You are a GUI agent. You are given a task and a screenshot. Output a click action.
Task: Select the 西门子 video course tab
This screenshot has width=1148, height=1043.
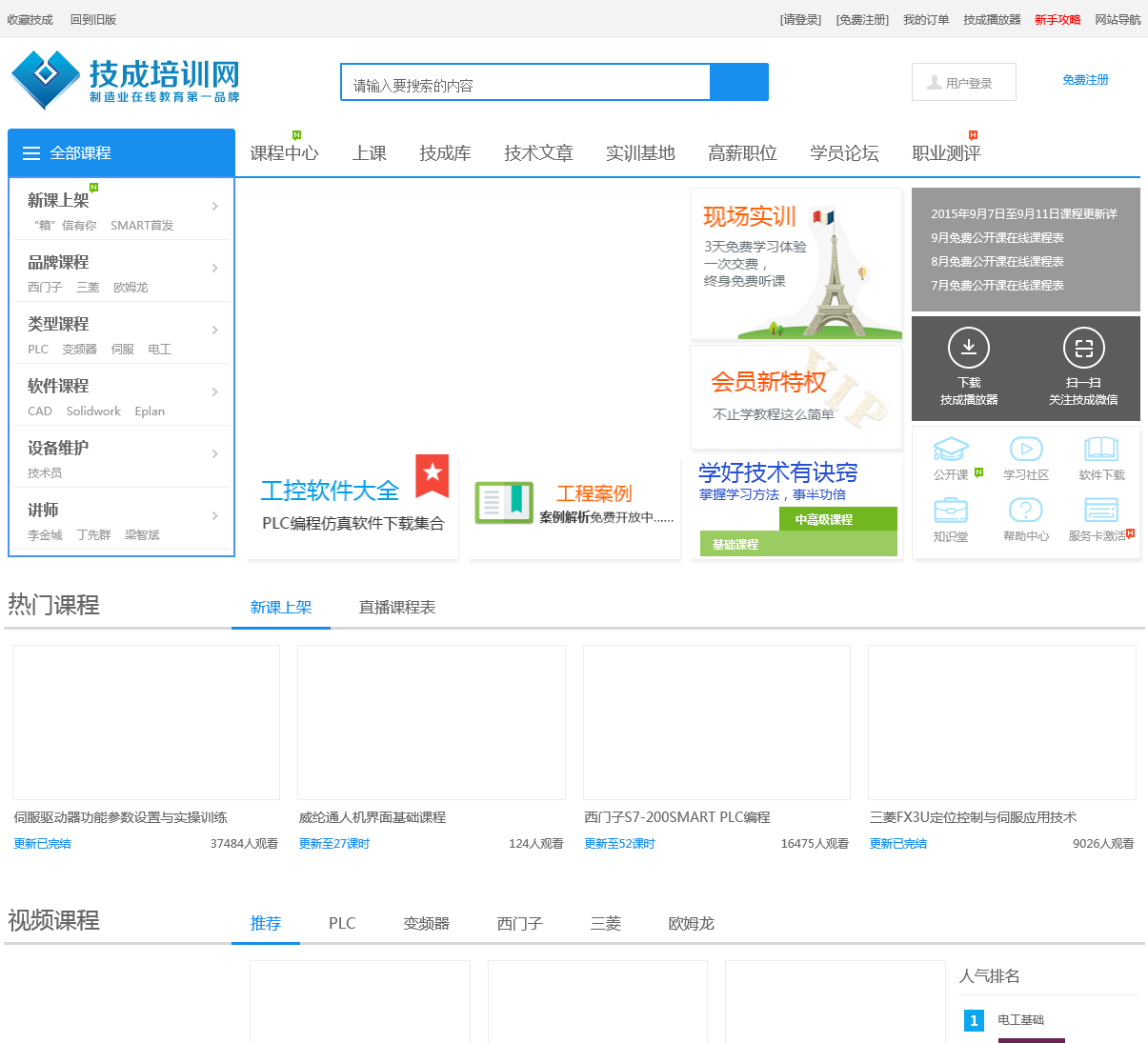(x=520, y=924)
